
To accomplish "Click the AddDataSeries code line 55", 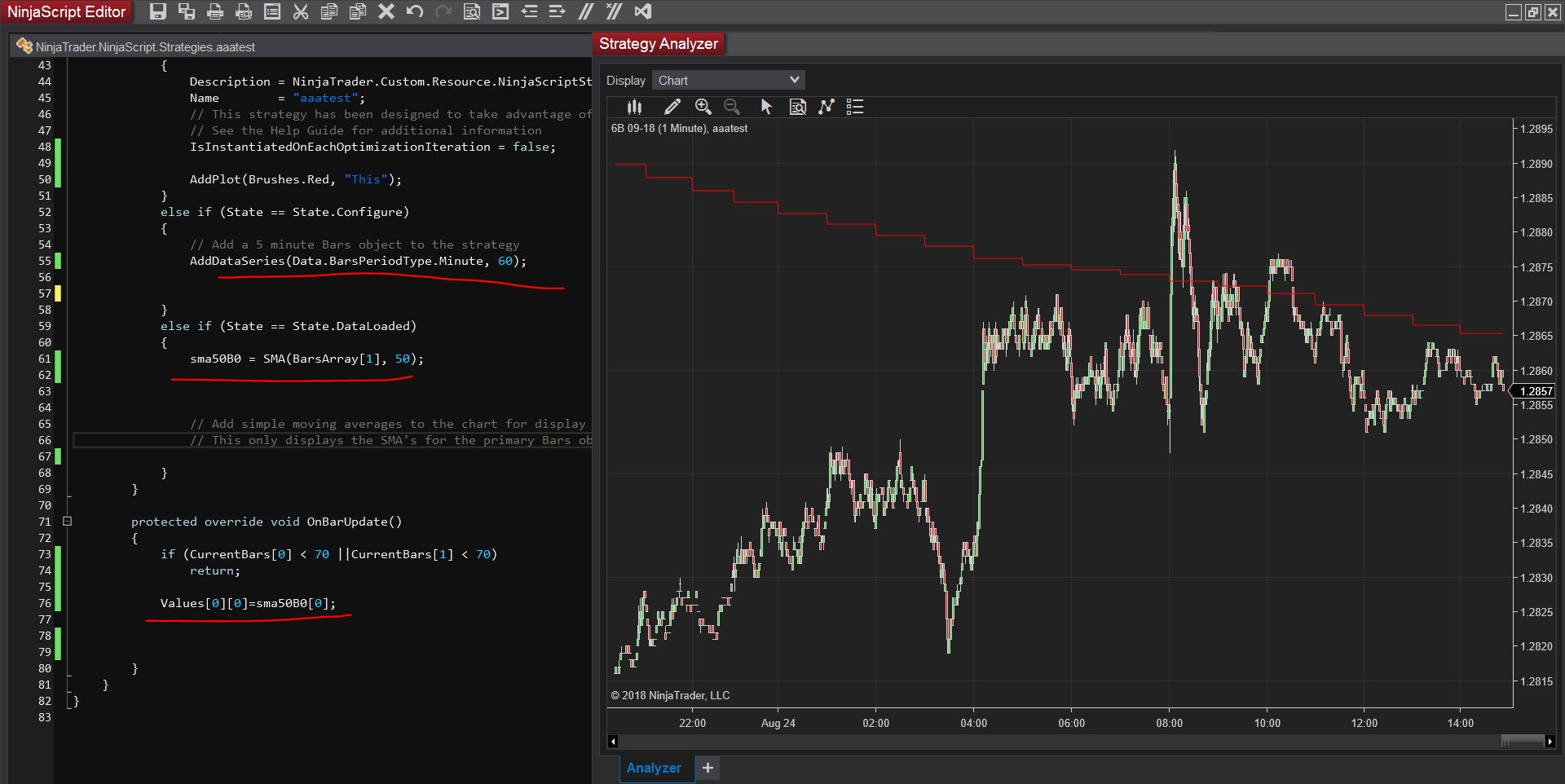I will (358, 261).
